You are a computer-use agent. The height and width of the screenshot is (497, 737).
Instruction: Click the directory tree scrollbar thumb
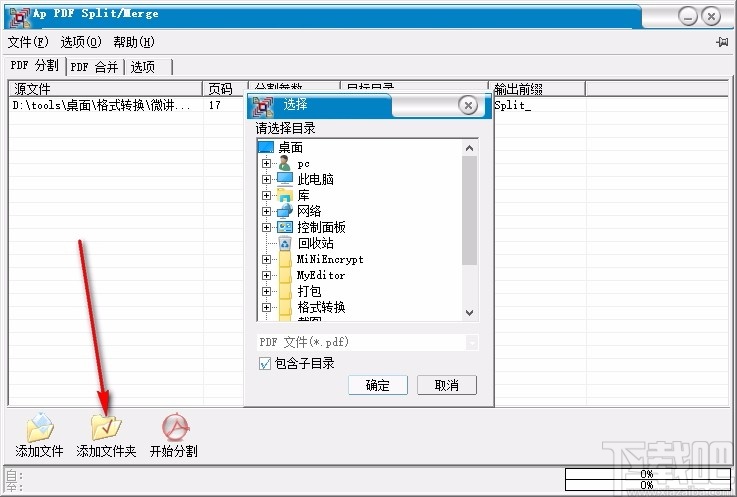tap(469, 211)
